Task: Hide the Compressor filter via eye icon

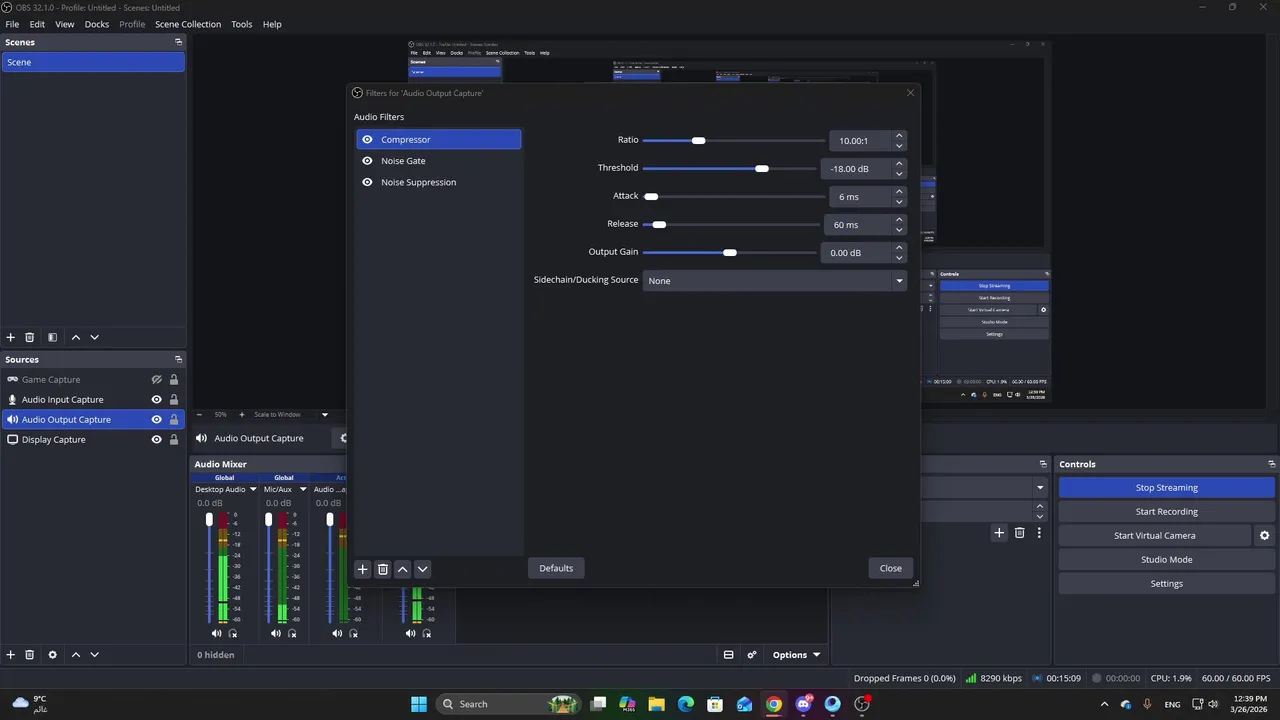Action: [367, 140]
